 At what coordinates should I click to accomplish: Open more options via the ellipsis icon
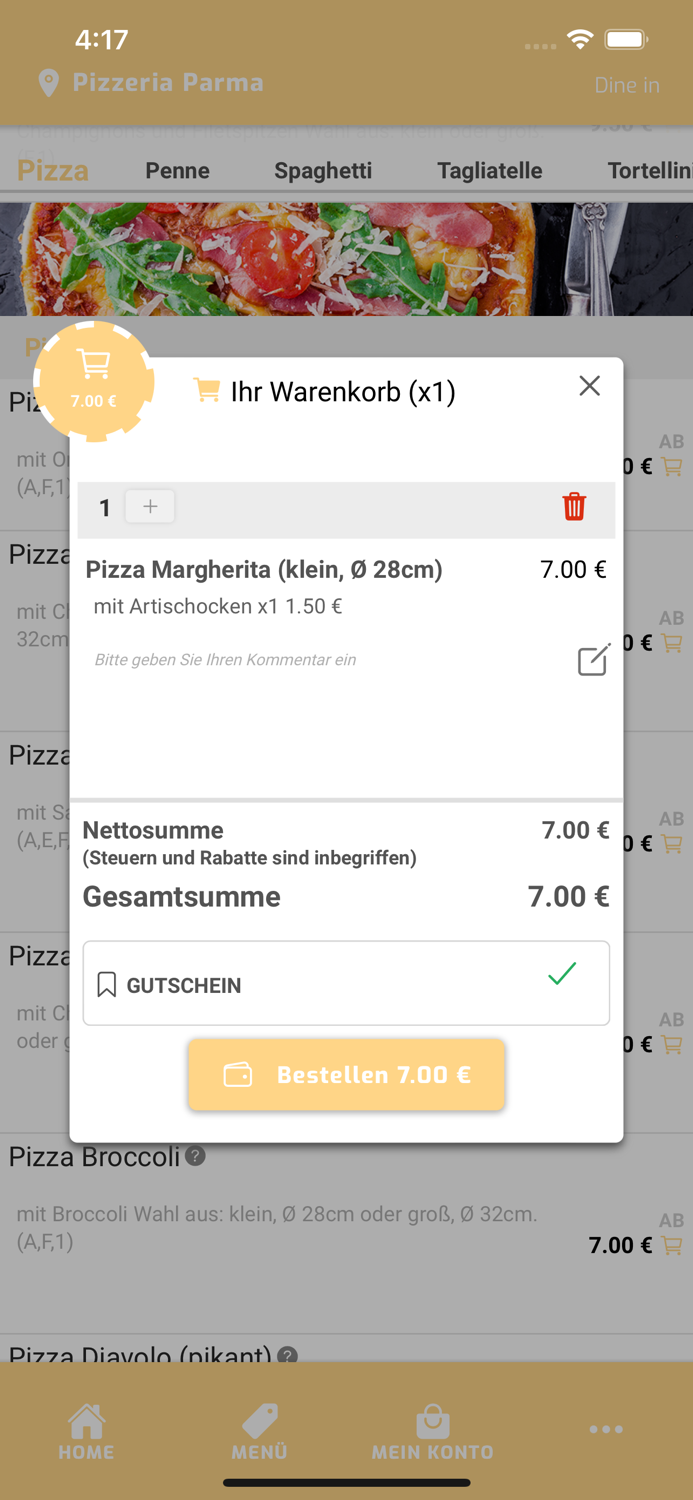(x=606, y=1429)
